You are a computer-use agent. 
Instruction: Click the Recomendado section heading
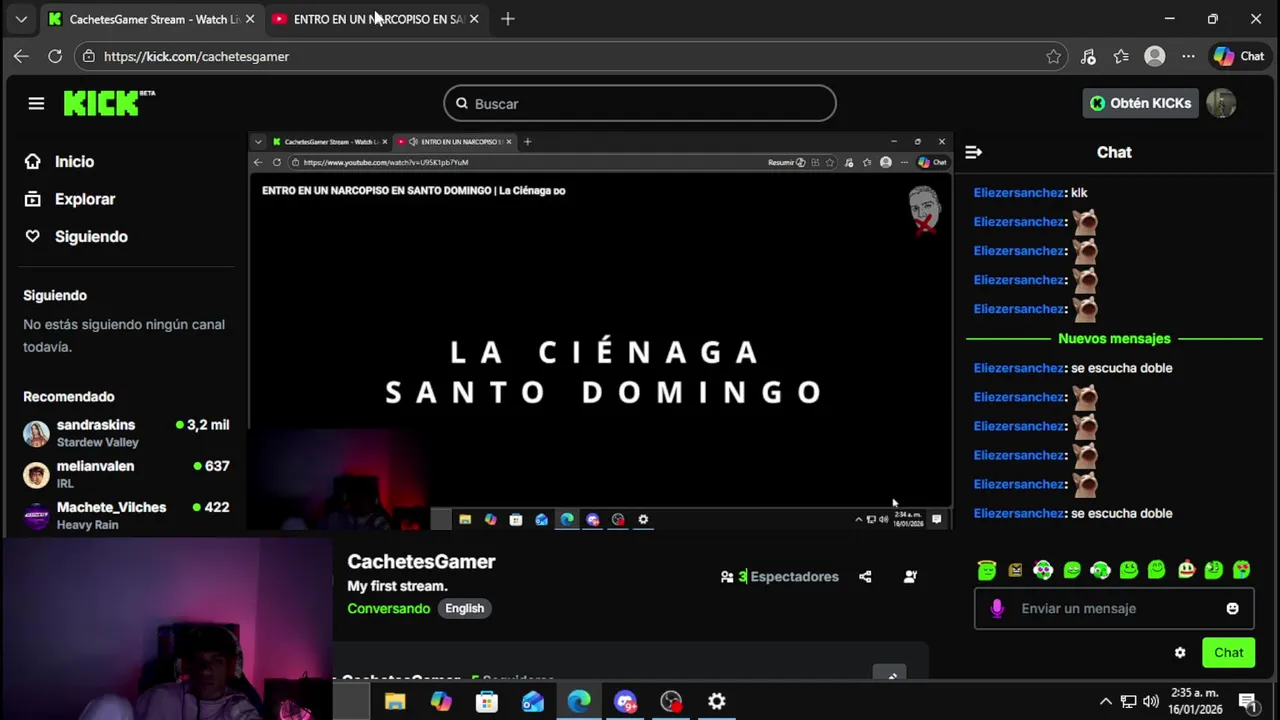69,397
